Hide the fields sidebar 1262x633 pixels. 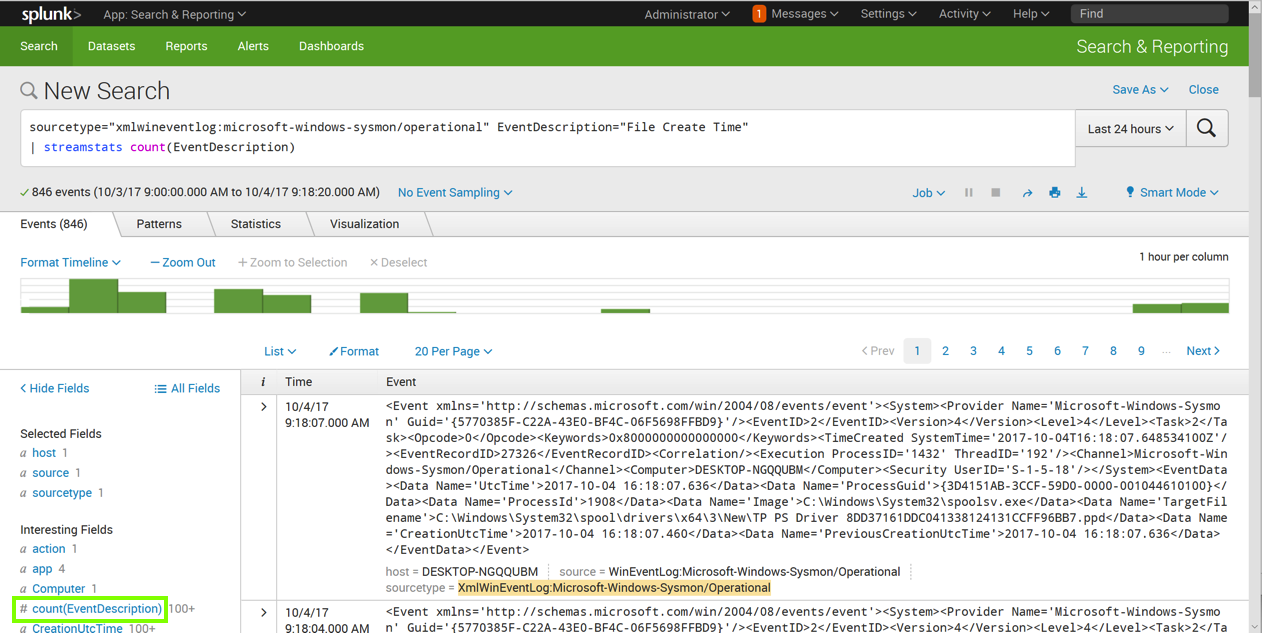[x=55, y=388]
